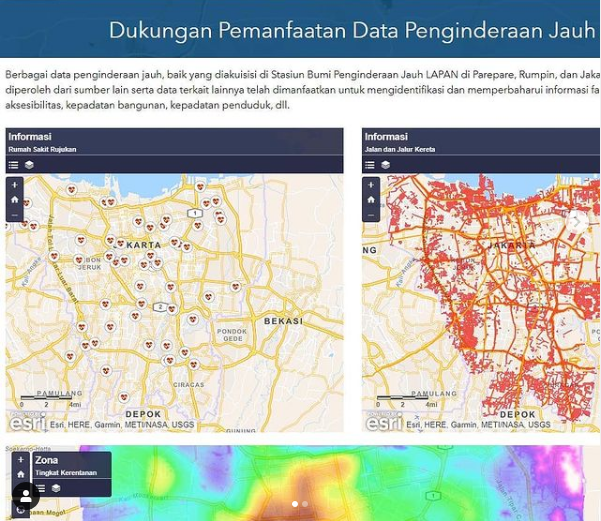Click the DEPOK label on the hospital map
Viewport: 601px width, 521px height.
143,414
